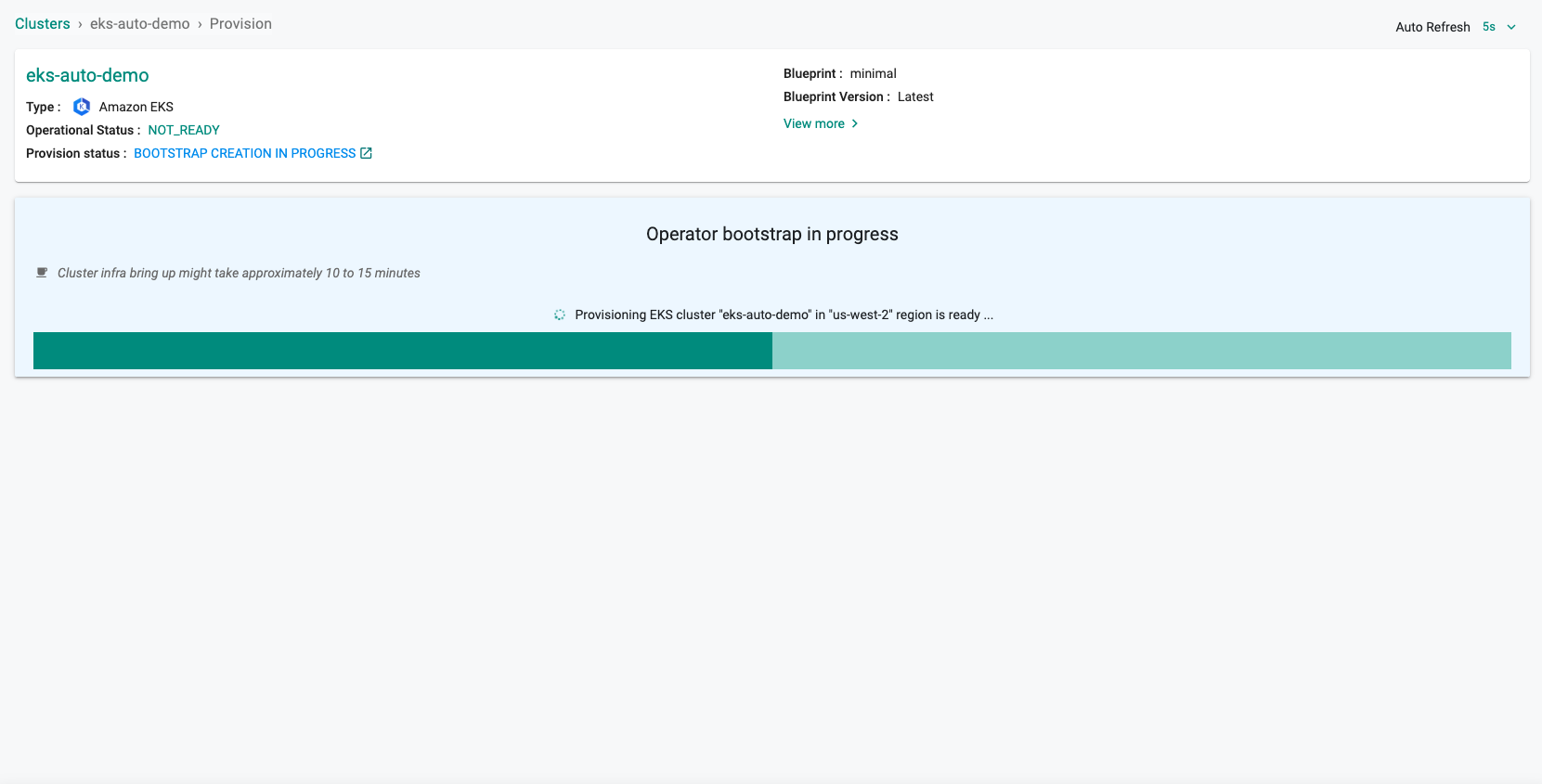Click the NOT_READY operational status
1542x784 pixels.
click(x=184, y=130)
